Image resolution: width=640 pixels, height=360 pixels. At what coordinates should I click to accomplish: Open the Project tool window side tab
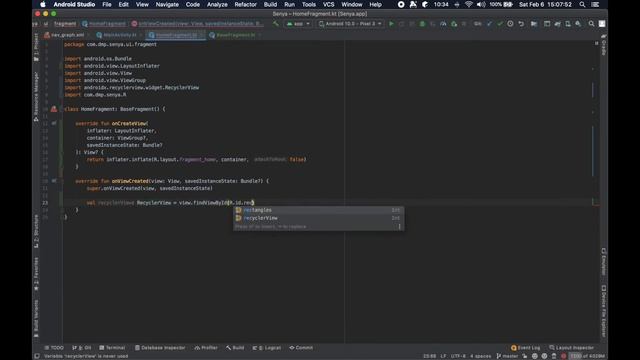[x=36, y=47]
